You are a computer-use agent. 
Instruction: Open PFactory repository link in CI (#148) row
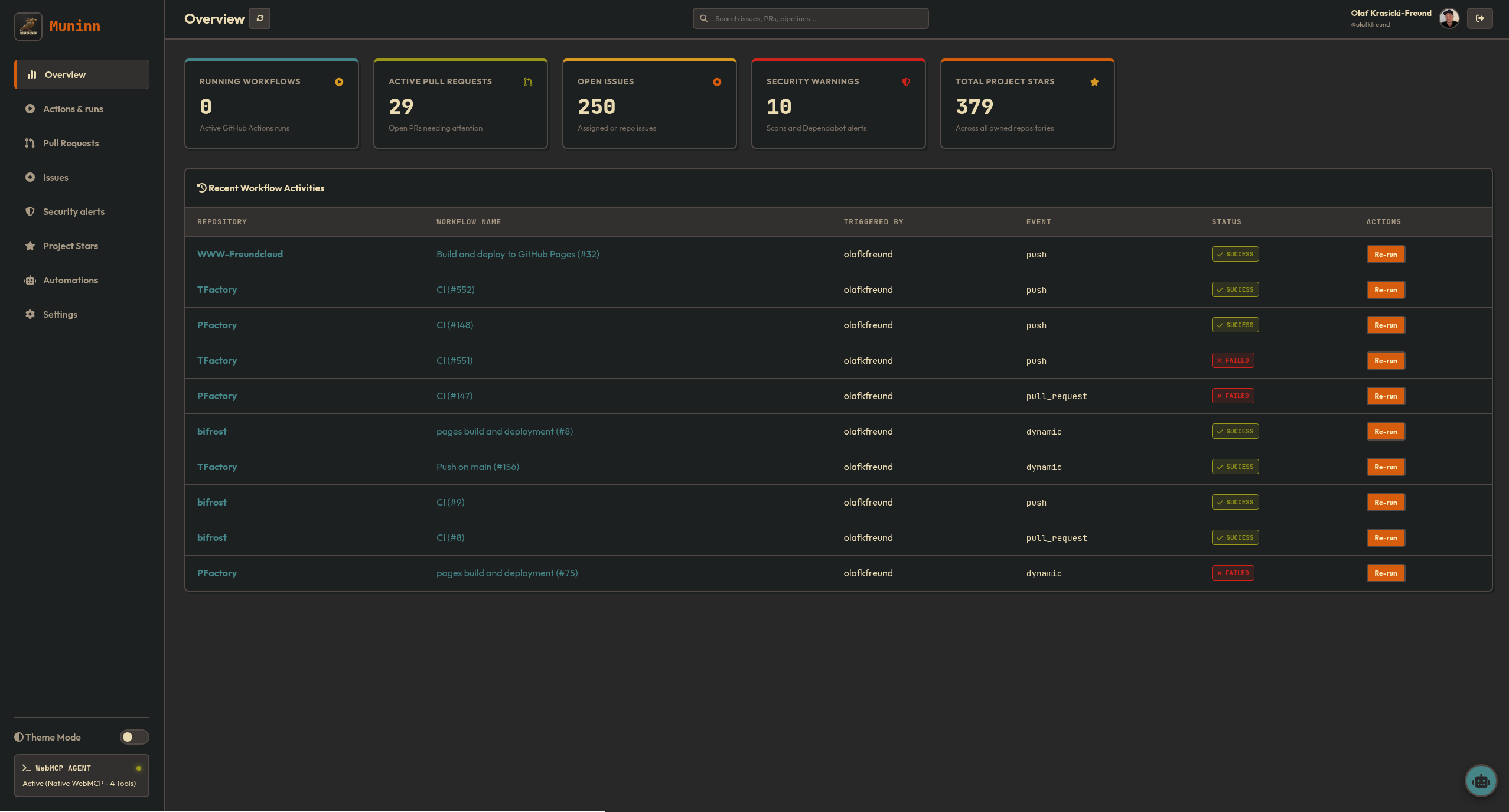tap(217, 325)
